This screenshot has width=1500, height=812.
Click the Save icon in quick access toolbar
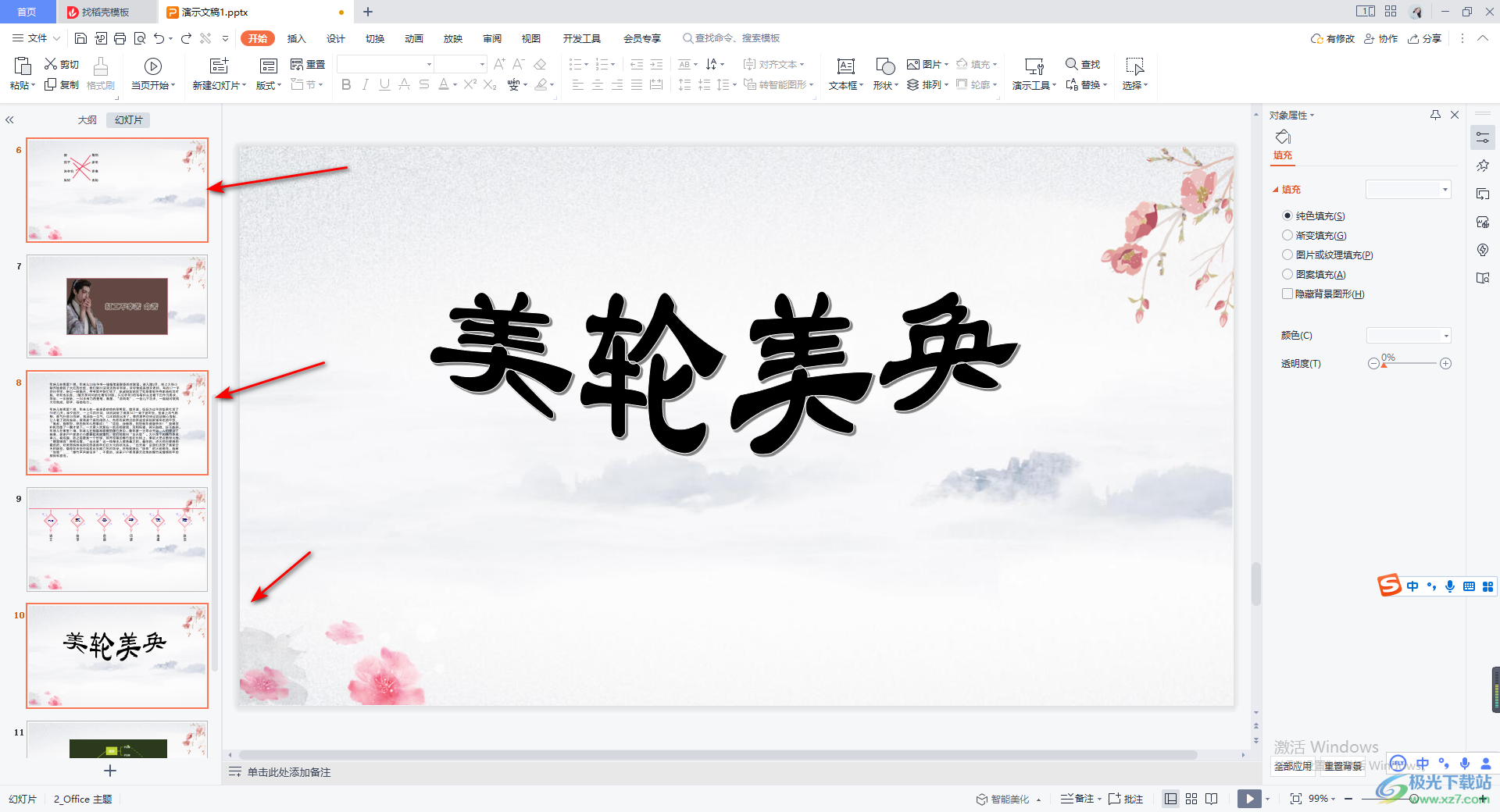tap(80, 38)
